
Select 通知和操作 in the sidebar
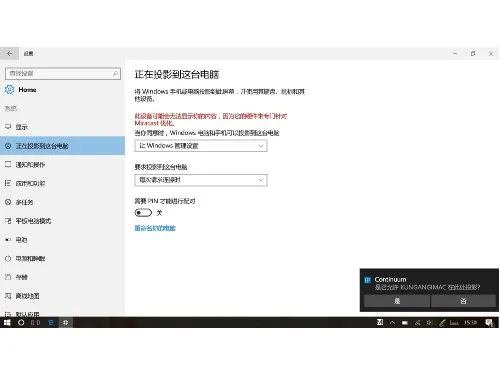coord(63,164)
